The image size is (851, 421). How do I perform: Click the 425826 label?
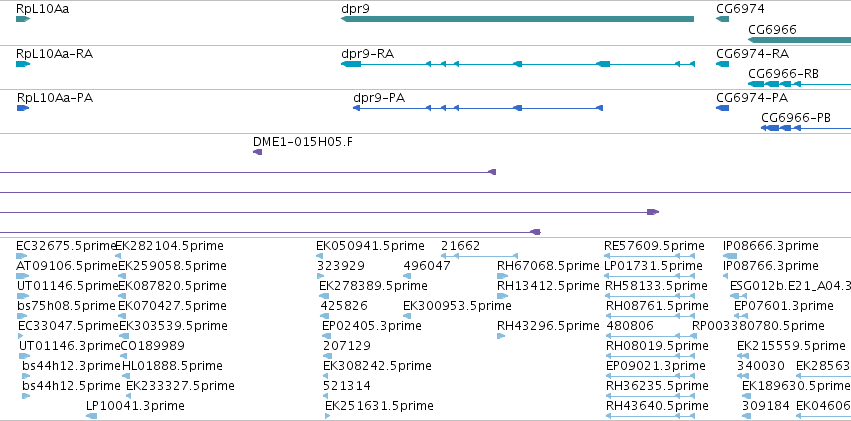[344, 306]
